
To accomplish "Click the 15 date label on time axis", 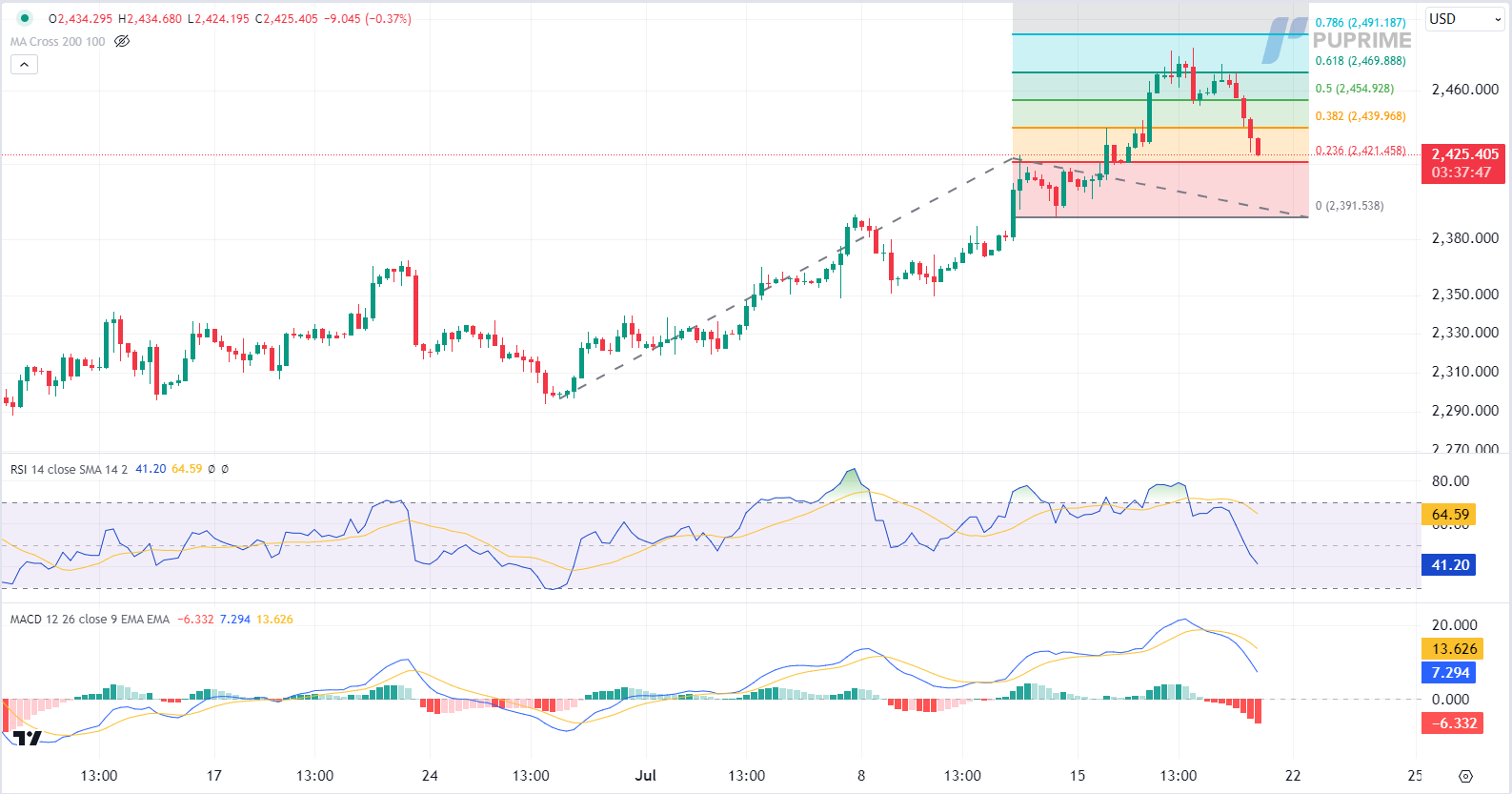I will click(x=1078, y=776).
